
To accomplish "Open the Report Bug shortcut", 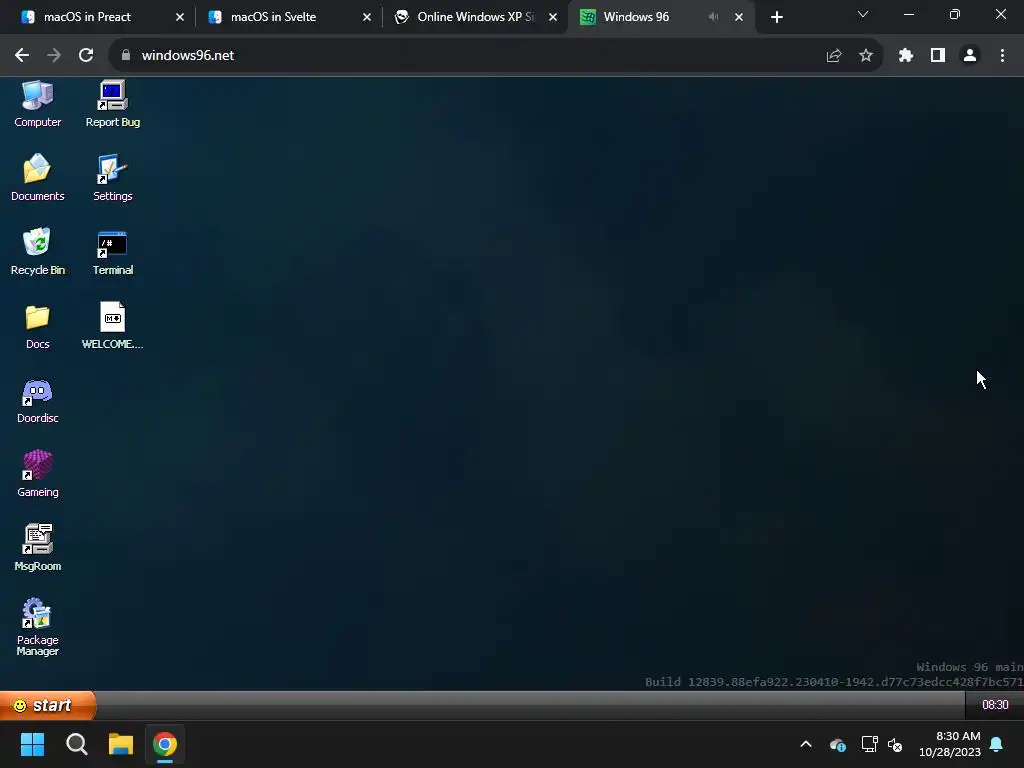I will click(x=112, y=103).
